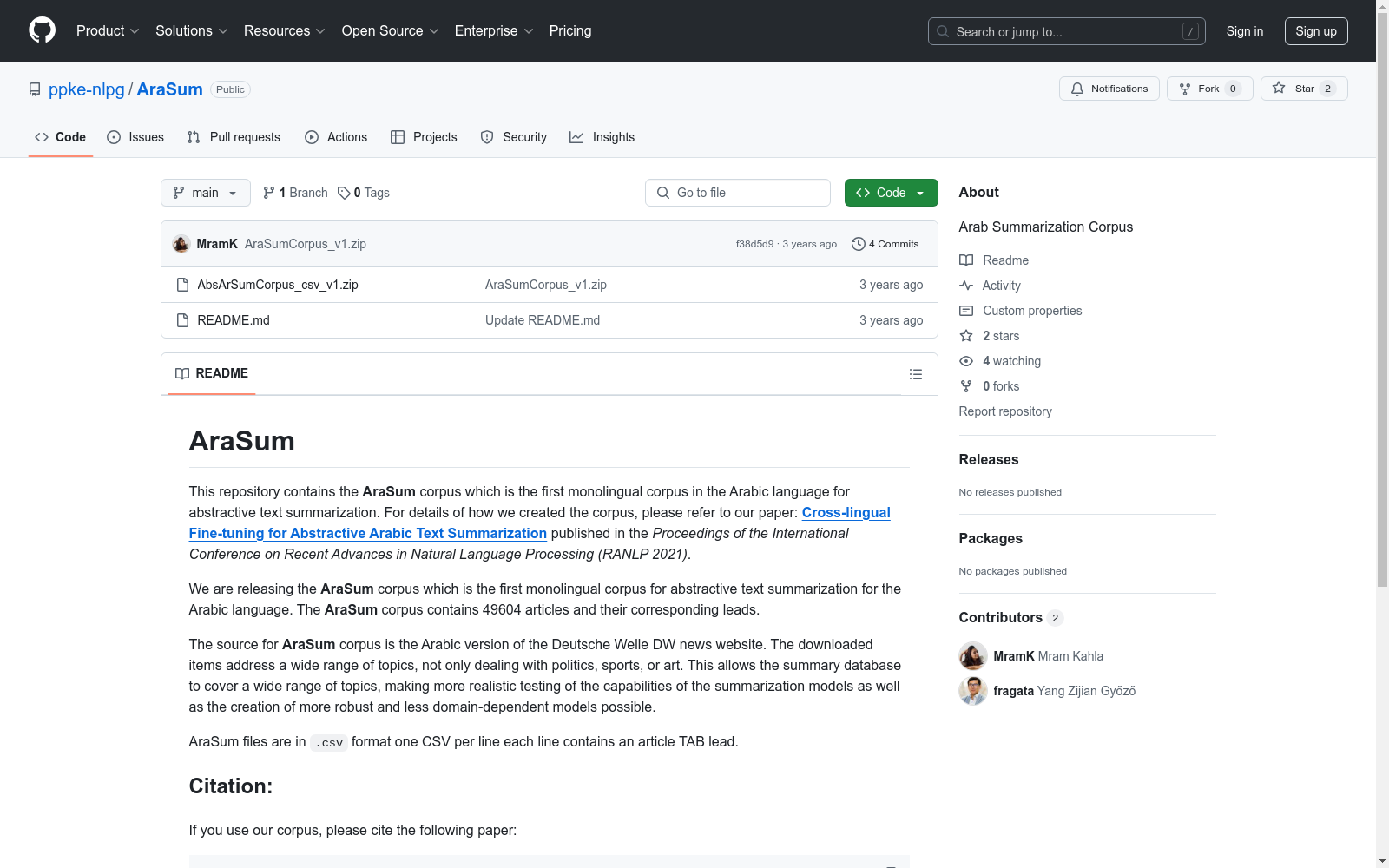
Task: Click the branch icon next to 1 Branch
Action: point(269,193)
